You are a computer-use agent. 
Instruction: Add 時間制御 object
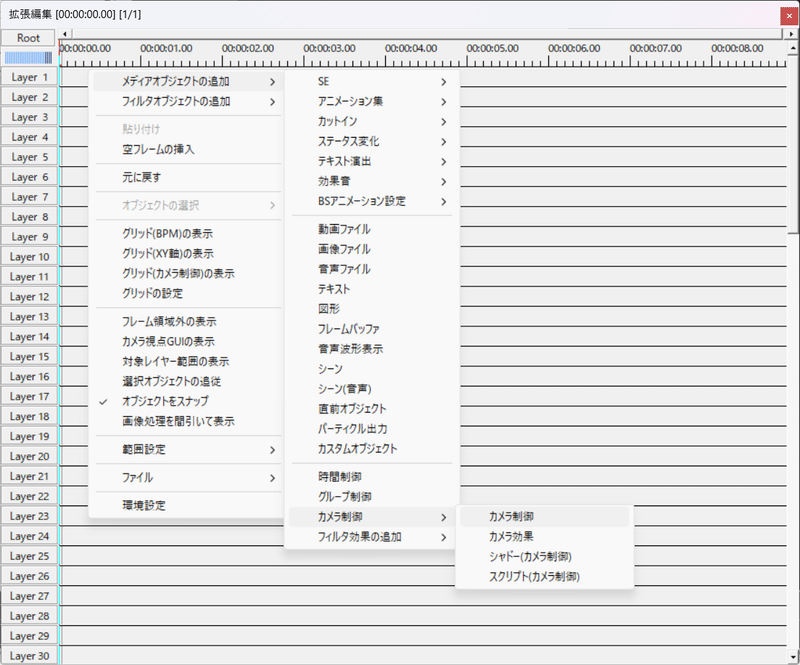coord(372,477)
